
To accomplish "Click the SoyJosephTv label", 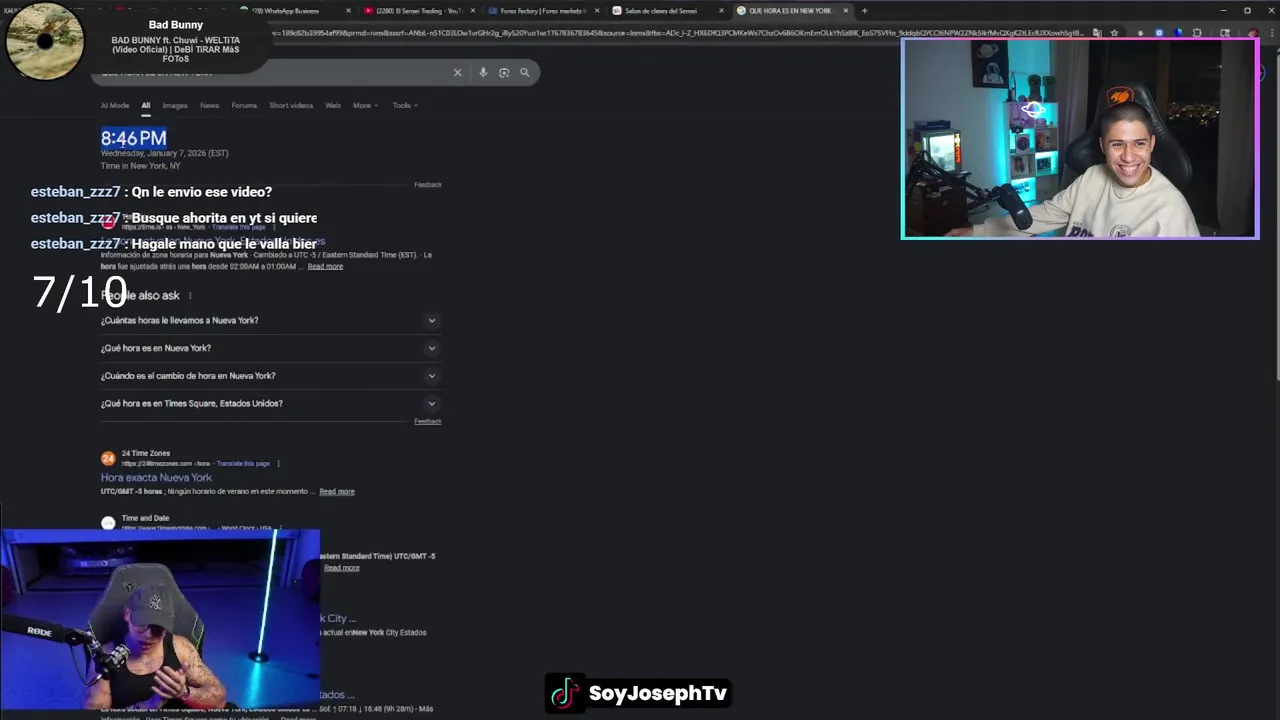I will click(x=658, y=693).
